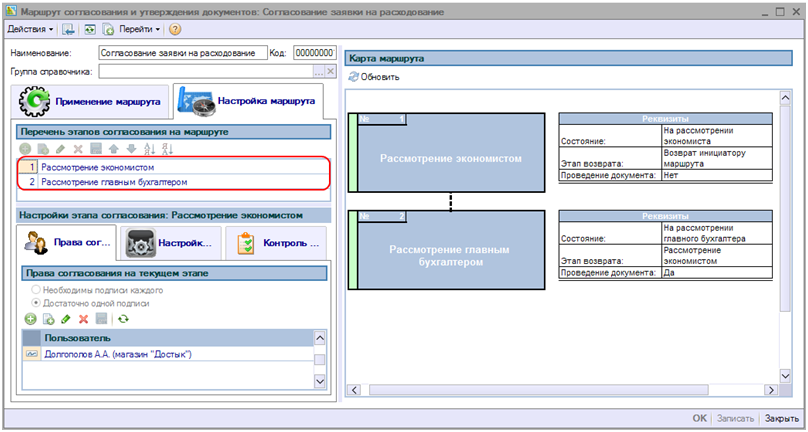Click the route map horizontal scrollbar
This screenshot has width=808, height=432.
pos(560,388)
